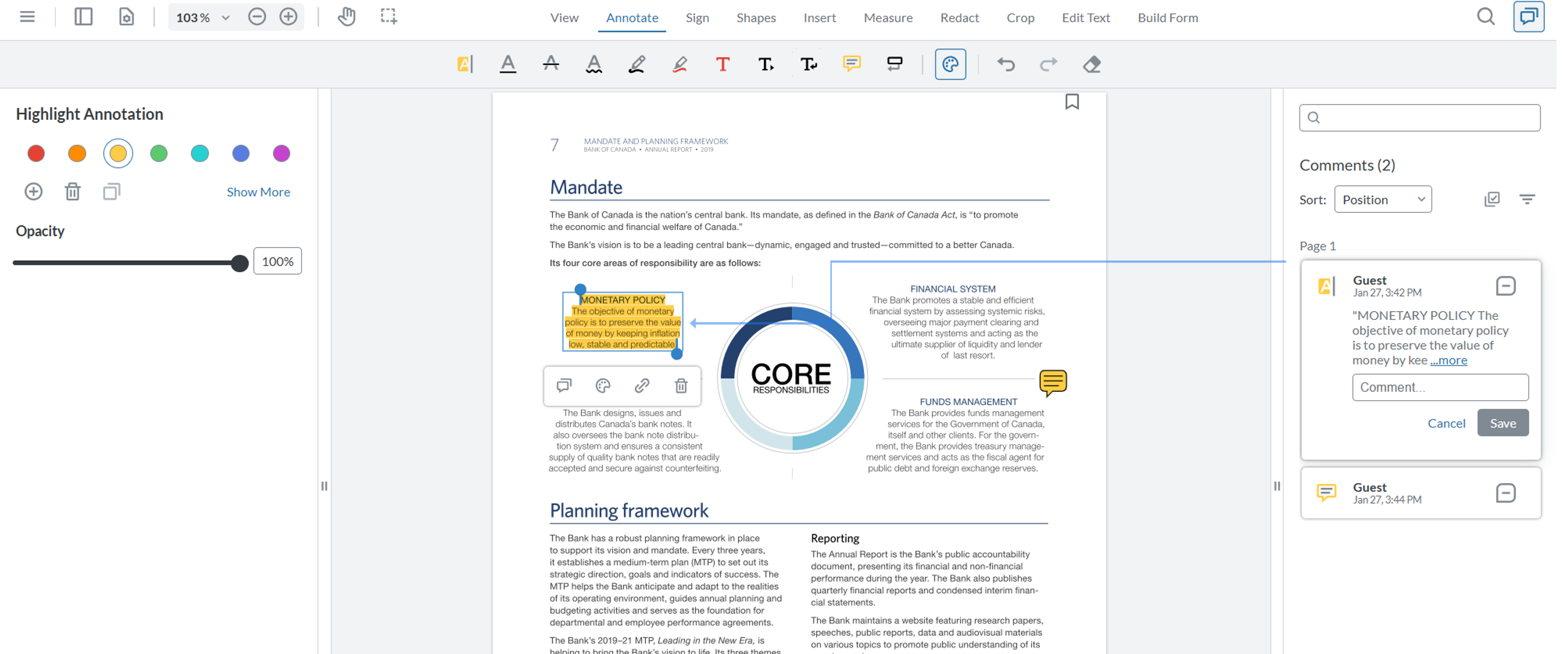Switch to the Redact tab
The height and width of the screenshot is (654, 1568).
click(959, 18)
